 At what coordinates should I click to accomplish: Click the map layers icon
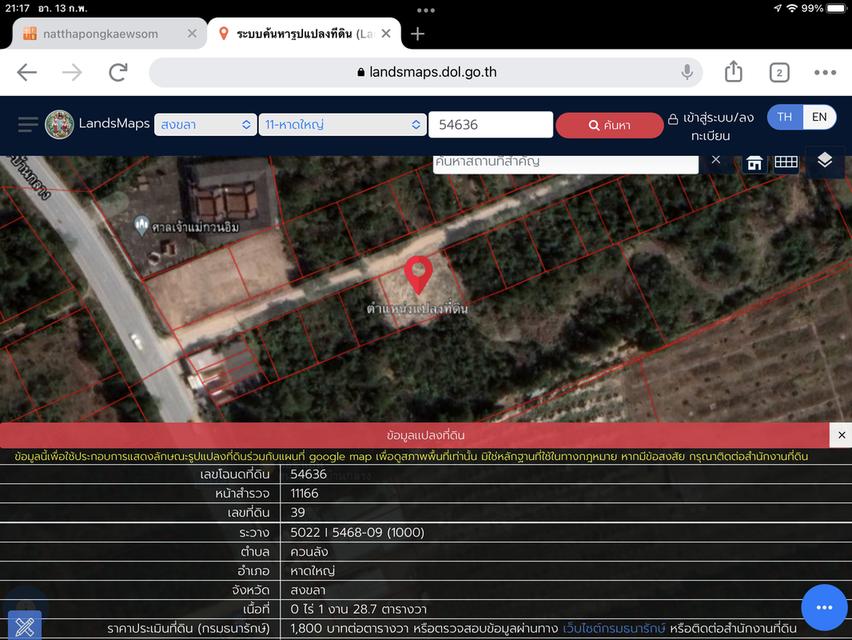824,161
